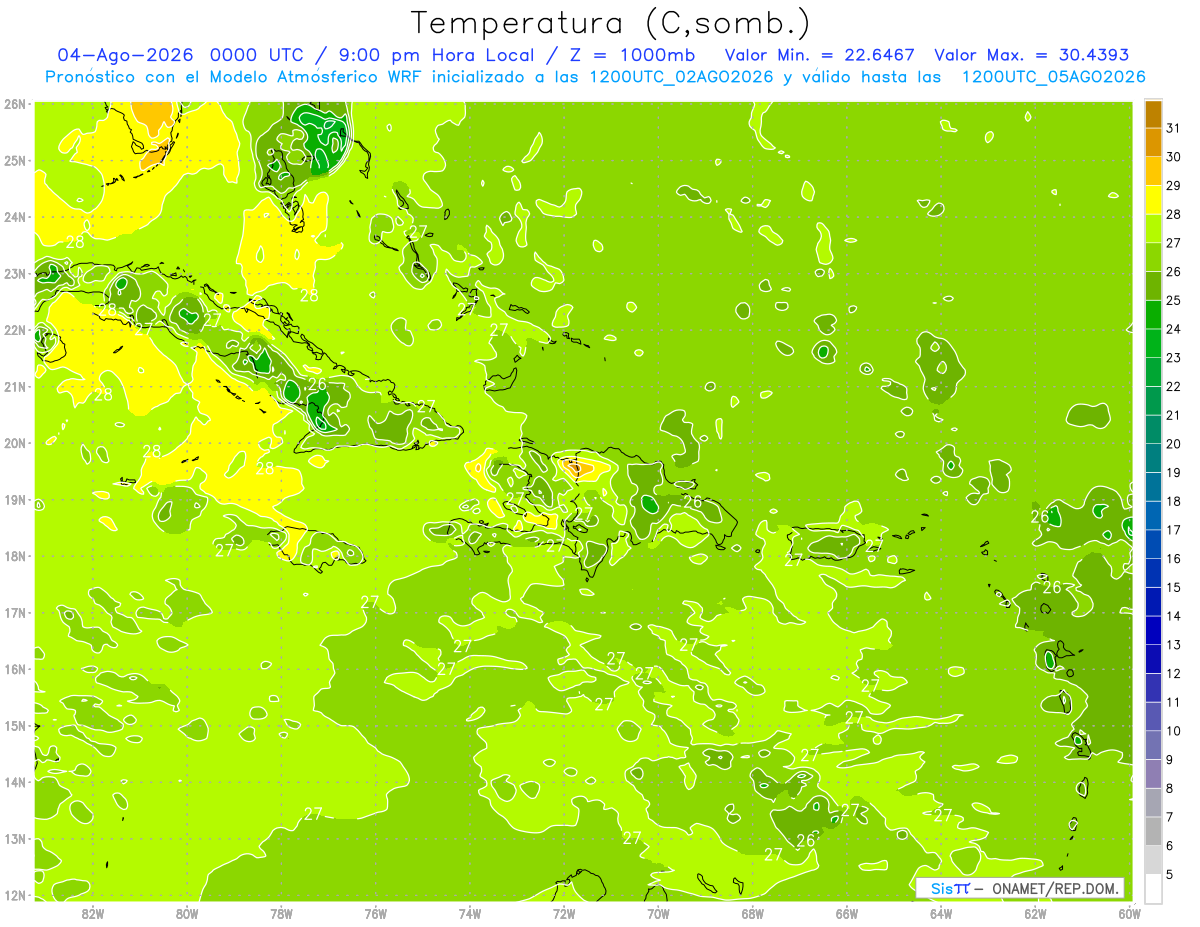
Task: Click the 66W longitude axis label
Action: (846, 913)
